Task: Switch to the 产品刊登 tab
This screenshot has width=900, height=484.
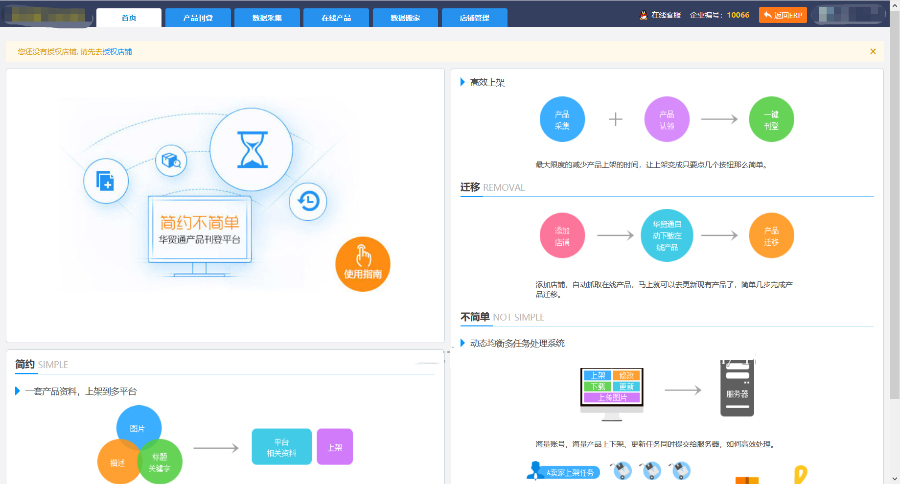Action: point(198,17)
